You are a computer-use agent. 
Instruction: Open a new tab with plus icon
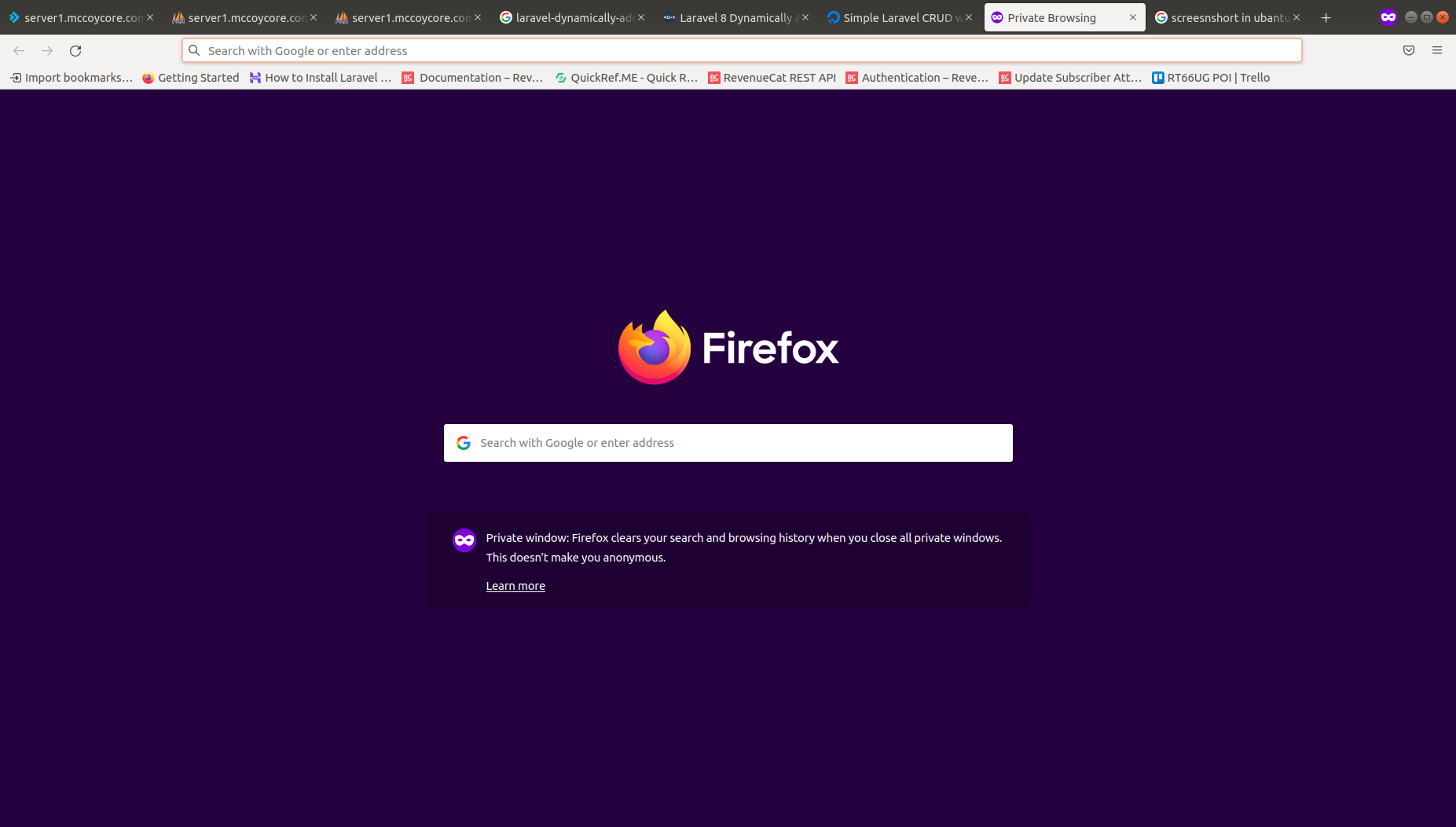1326,18
